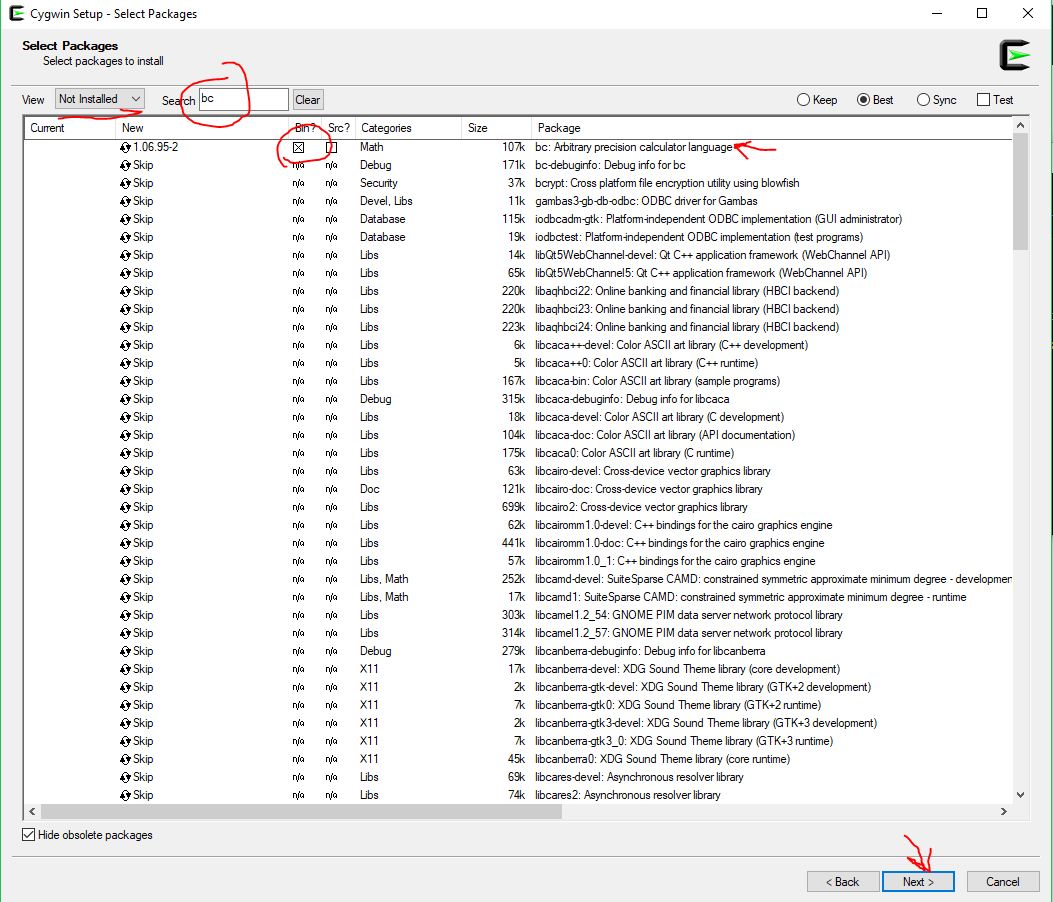Cycle the Skip icon for libQt5WebChannel-devel
This screenshot has height=902, width=1053.
coord(125,255)
